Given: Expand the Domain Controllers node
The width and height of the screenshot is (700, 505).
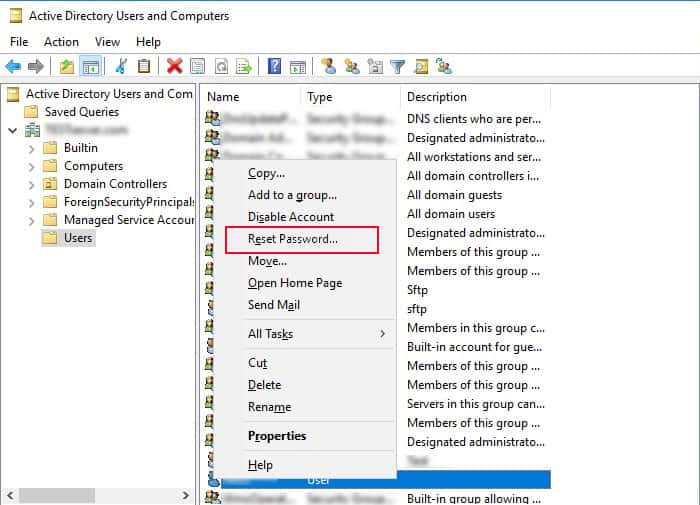Looking at the screenshot, I should [x=31, y=184].
